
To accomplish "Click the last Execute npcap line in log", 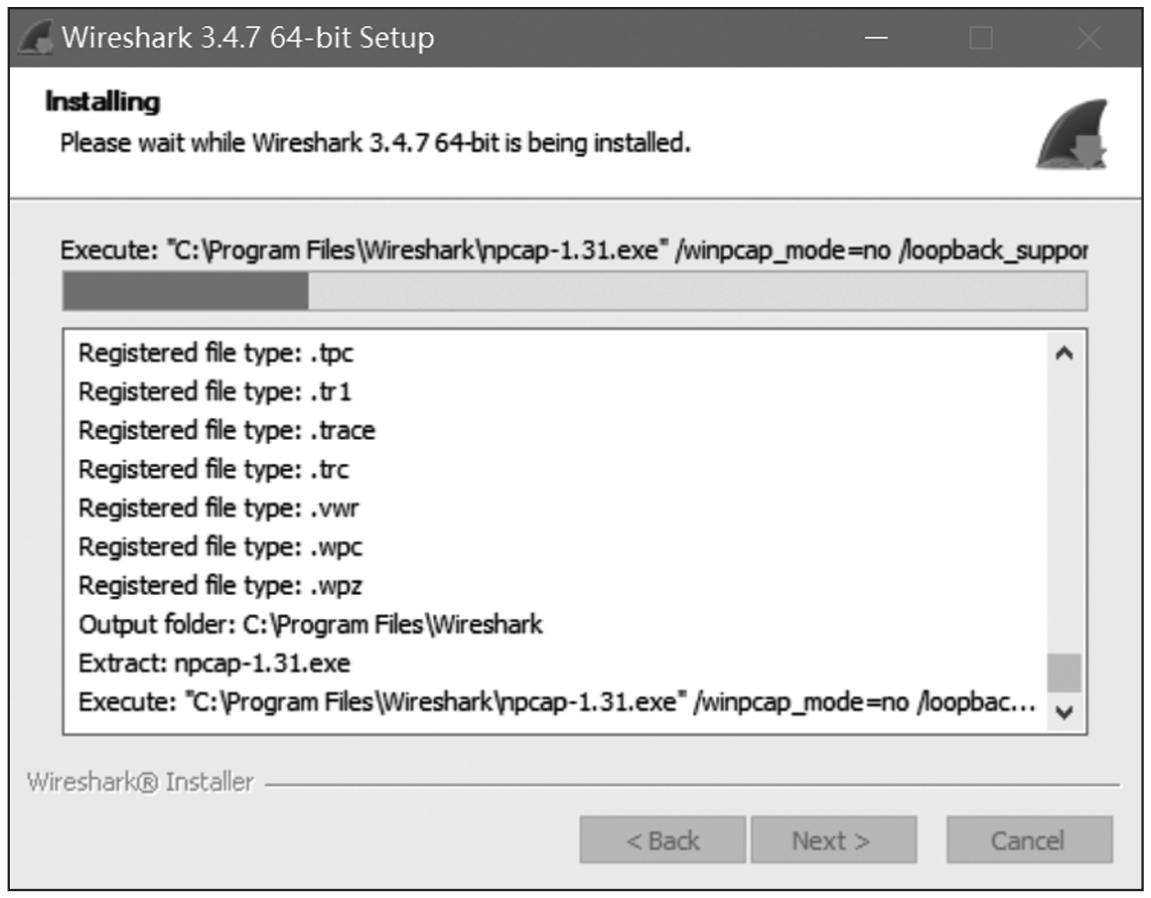I will (556, 702).
